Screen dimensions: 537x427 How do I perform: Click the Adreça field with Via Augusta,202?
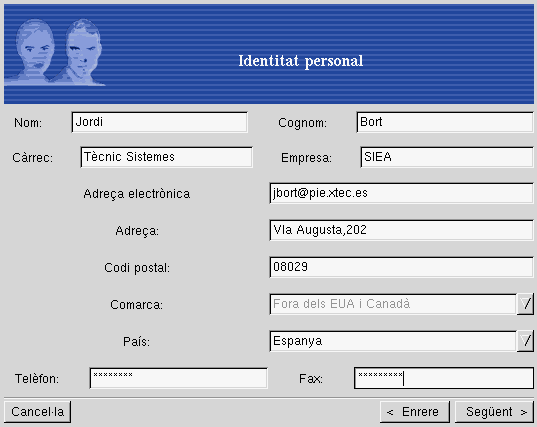click(401, 230)
